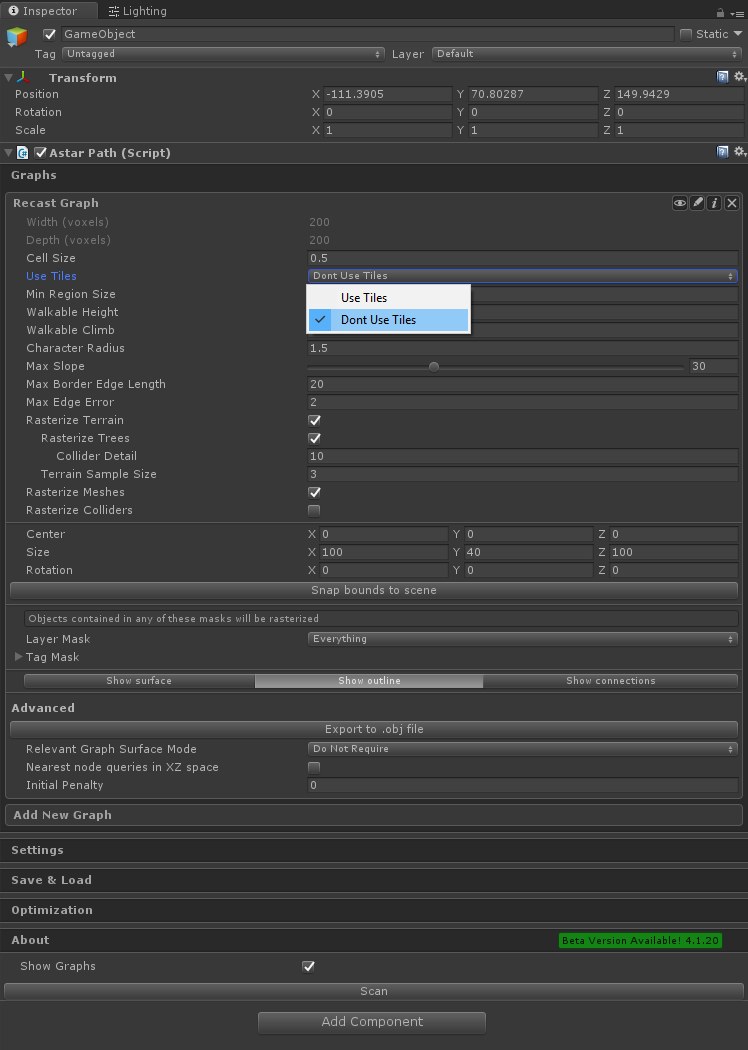Open the Transform component gear menu
748x1050 pixels.
point(739,77)
